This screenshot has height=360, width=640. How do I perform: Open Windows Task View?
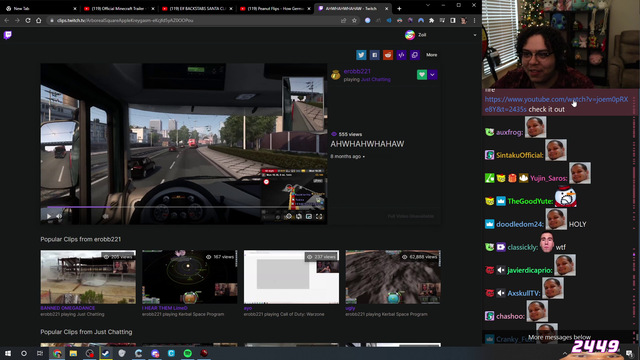pos(40,353)
